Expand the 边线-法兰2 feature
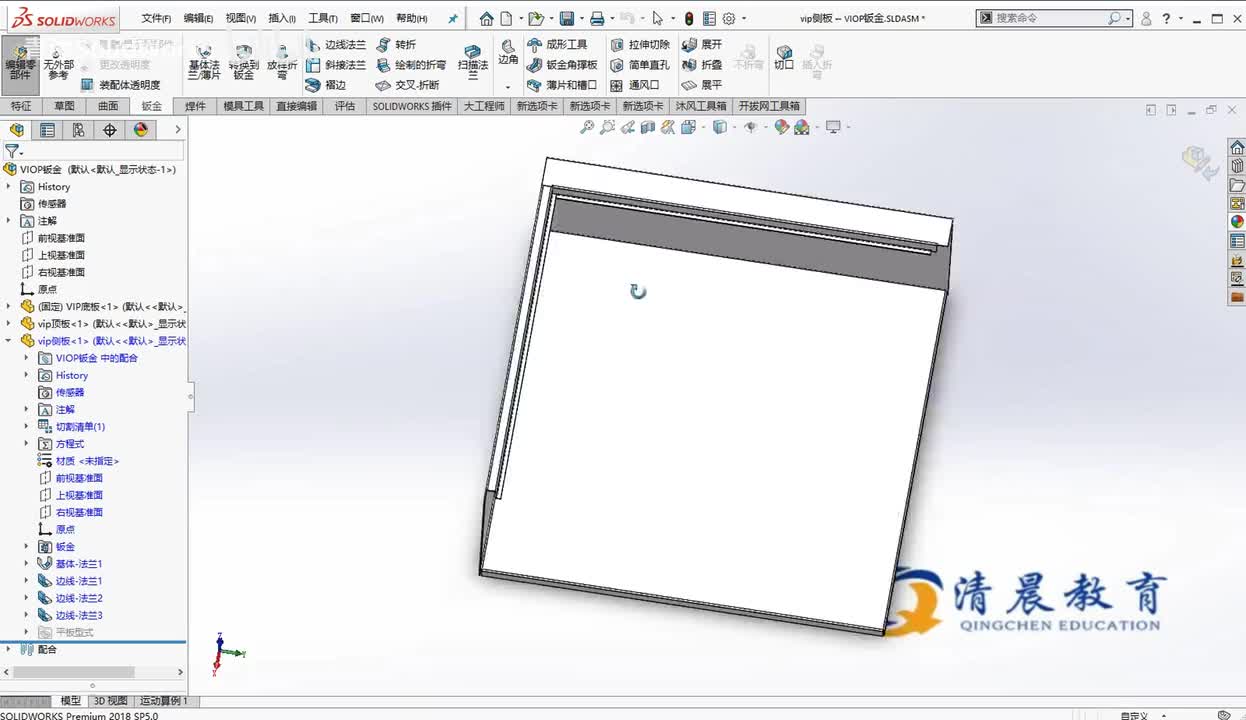The height and width of the screenshot is (720, 1246). pyautogui.click(x=27, y=598)
